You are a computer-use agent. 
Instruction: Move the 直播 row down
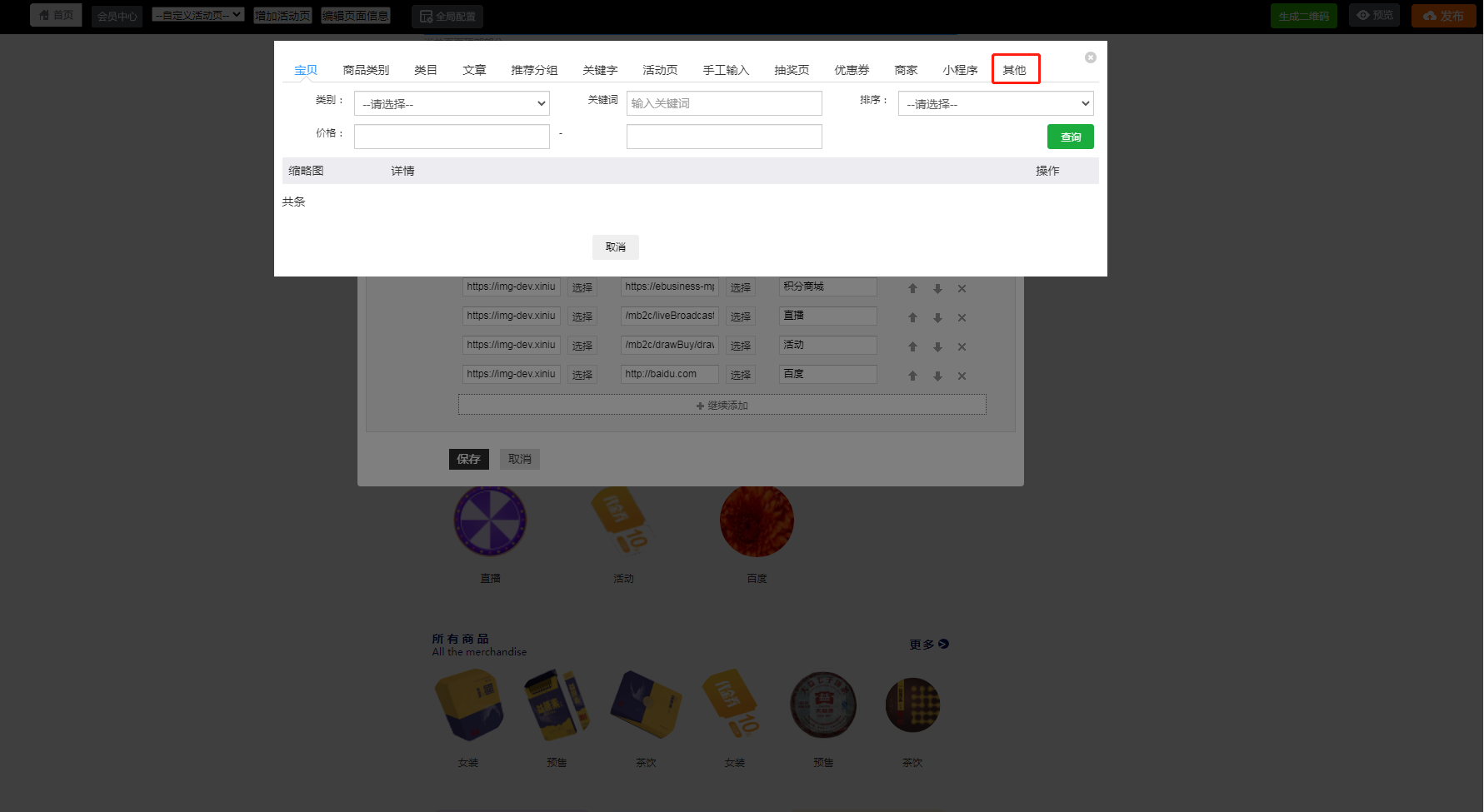coord(937,317)
